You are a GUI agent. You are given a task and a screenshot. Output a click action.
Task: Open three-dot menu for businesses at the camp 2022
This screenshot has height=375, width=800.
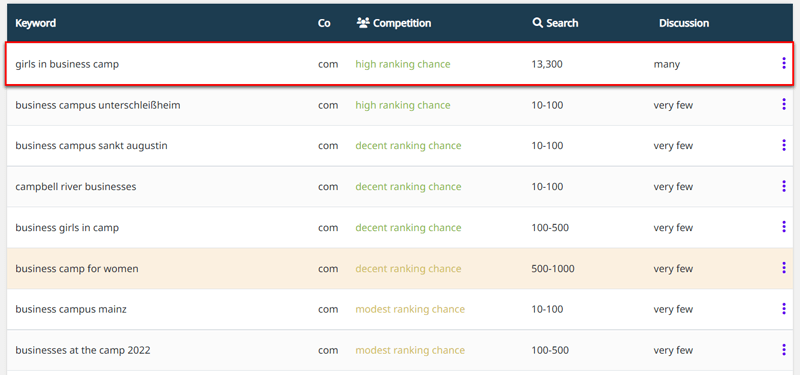coord(784,349)
